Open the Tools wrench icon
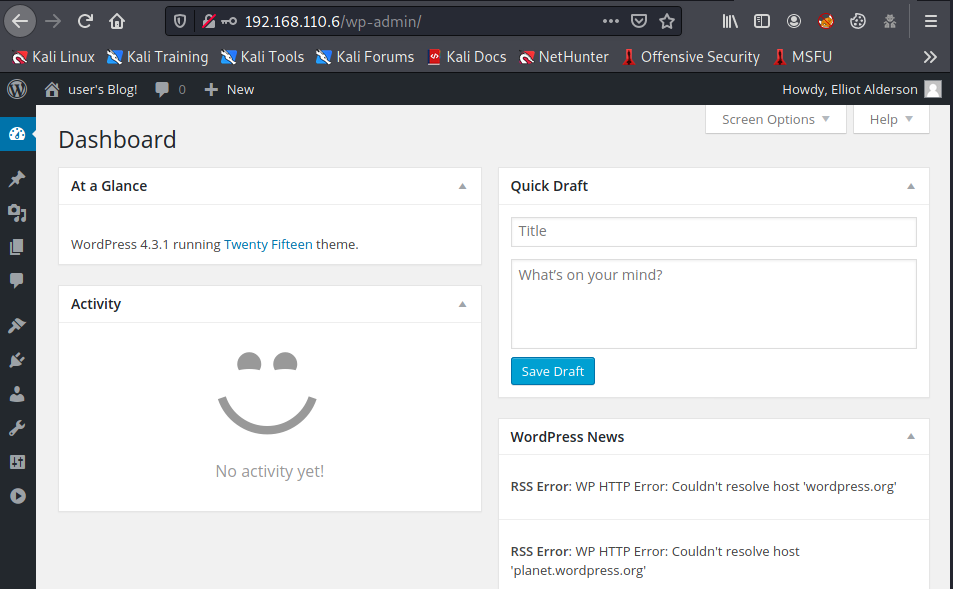This screenshot has height=589, width=953. click(x=17, y=428)
